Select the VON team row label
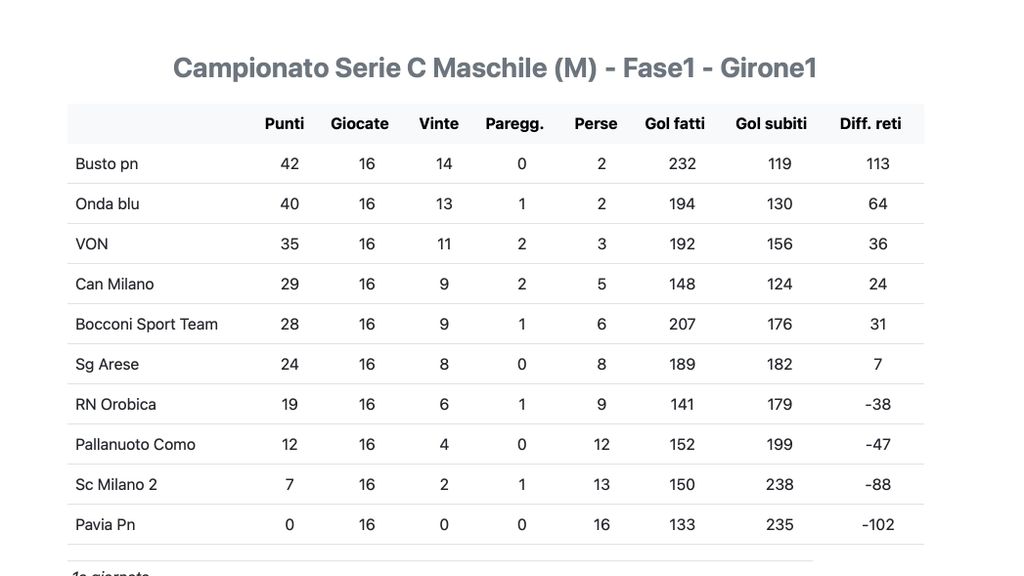The image size is (1024, 576). pos(92,244)
